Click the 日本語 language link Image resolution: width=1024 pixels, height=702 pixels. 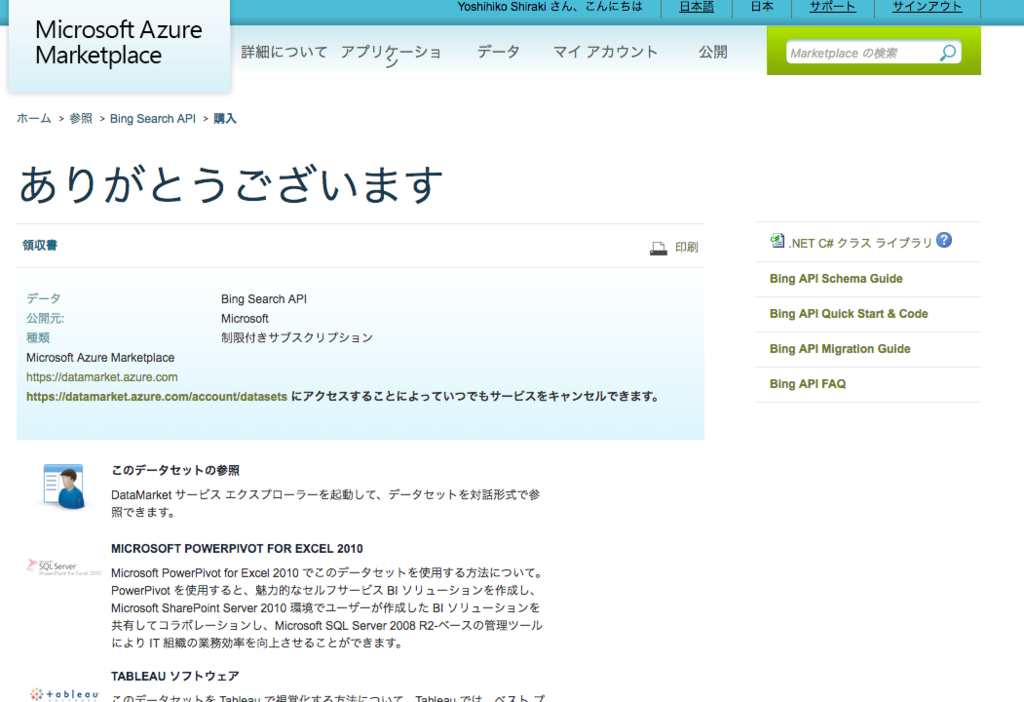pos(696,7)
